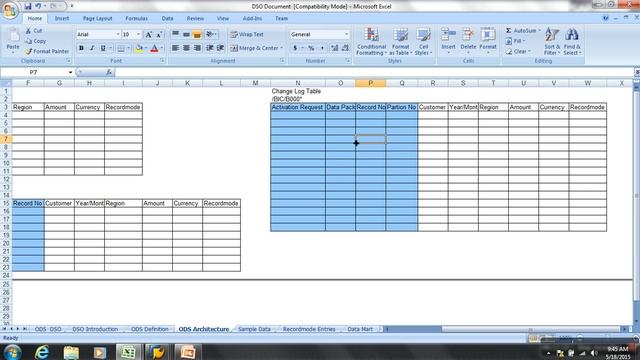This screenshot has width=640, height=360.
Task: Copy the selection
Action: (x=36, y=41)
